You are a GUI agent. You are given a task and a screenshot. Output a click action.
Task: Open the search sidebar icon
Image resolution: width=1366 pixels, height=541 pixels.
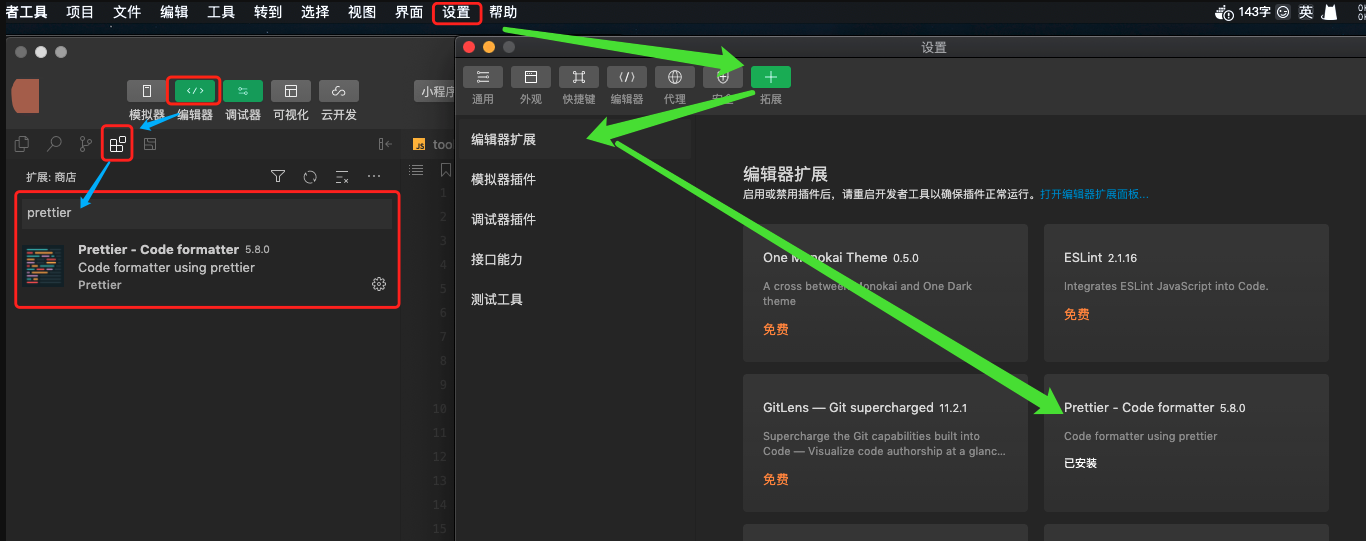tap(54, 144)
